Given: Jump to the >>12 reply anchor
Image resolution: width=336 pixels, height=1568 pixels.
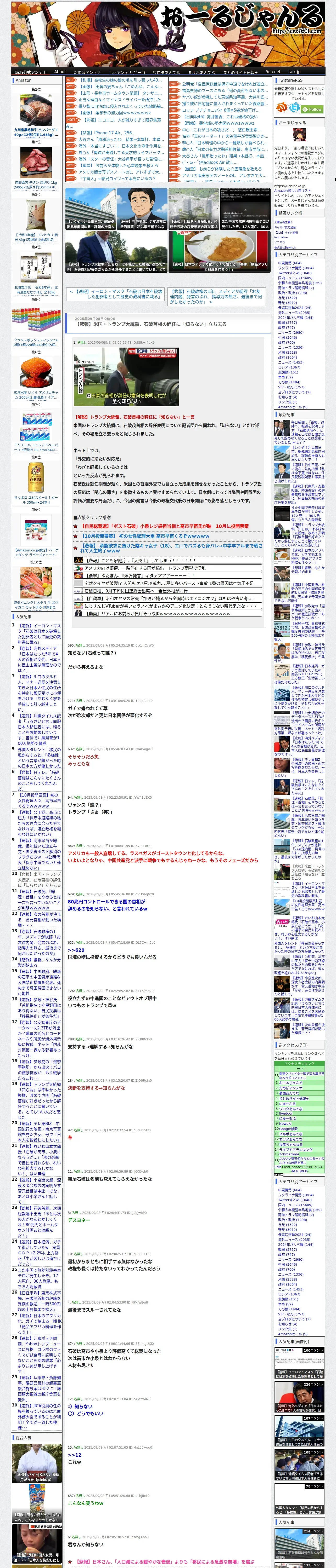Looking at the screenshot, I should click(74, 1455).
